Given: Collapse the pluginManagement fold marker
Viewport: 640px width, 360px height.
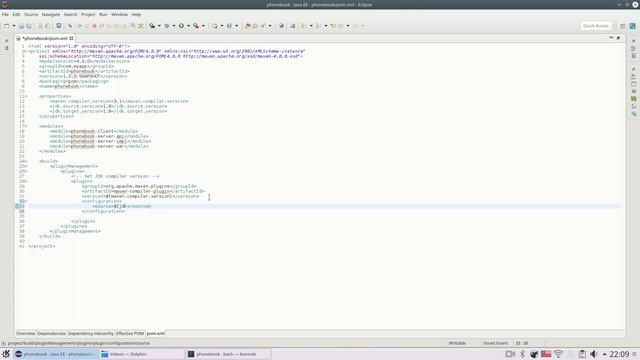Looking at the screenshot, I should 27,166.
